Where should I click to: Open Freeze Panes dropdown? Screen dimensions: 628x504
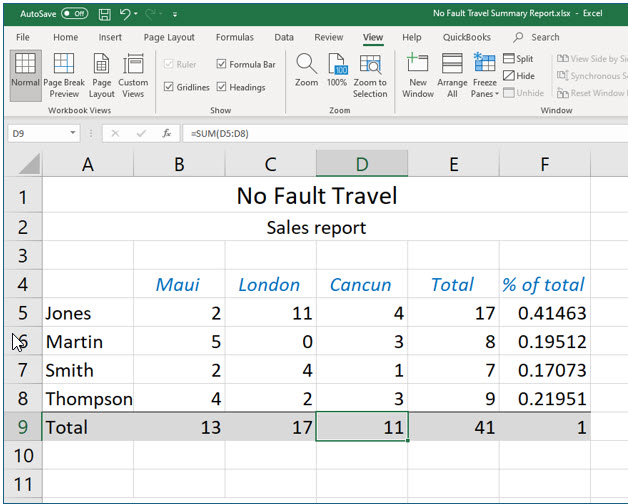(485, 75)
